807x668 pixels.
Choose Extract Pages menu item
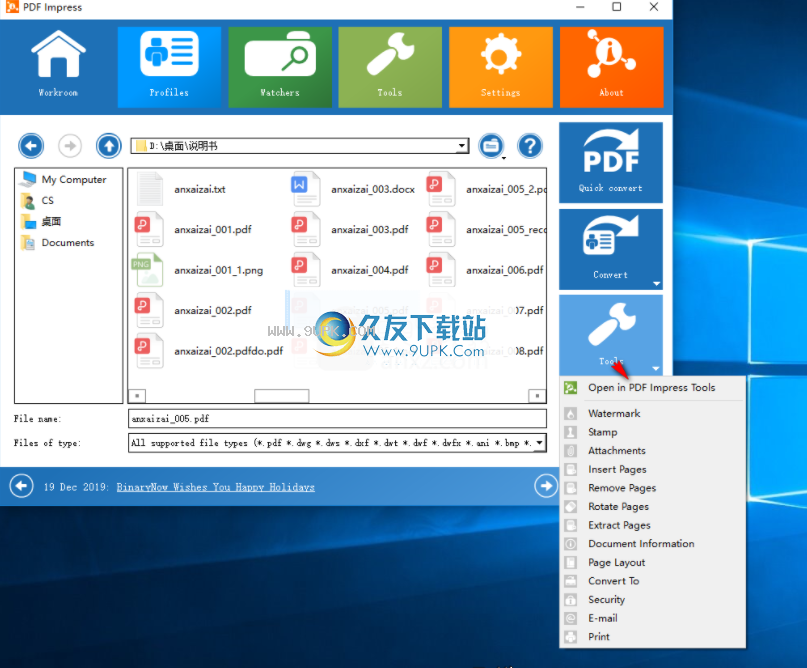click(x=652, y=525)
